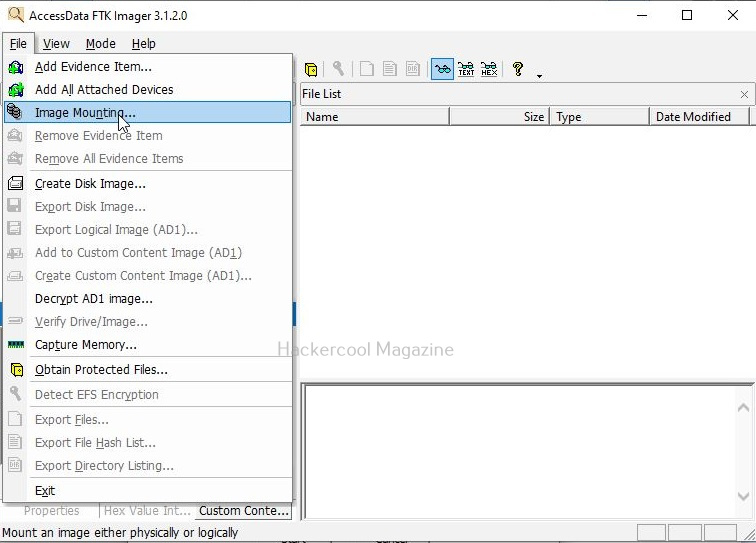This screenshot has height=543, width=756.
Task: Click Image Mounting menu entry
Action: pos(85,113)
